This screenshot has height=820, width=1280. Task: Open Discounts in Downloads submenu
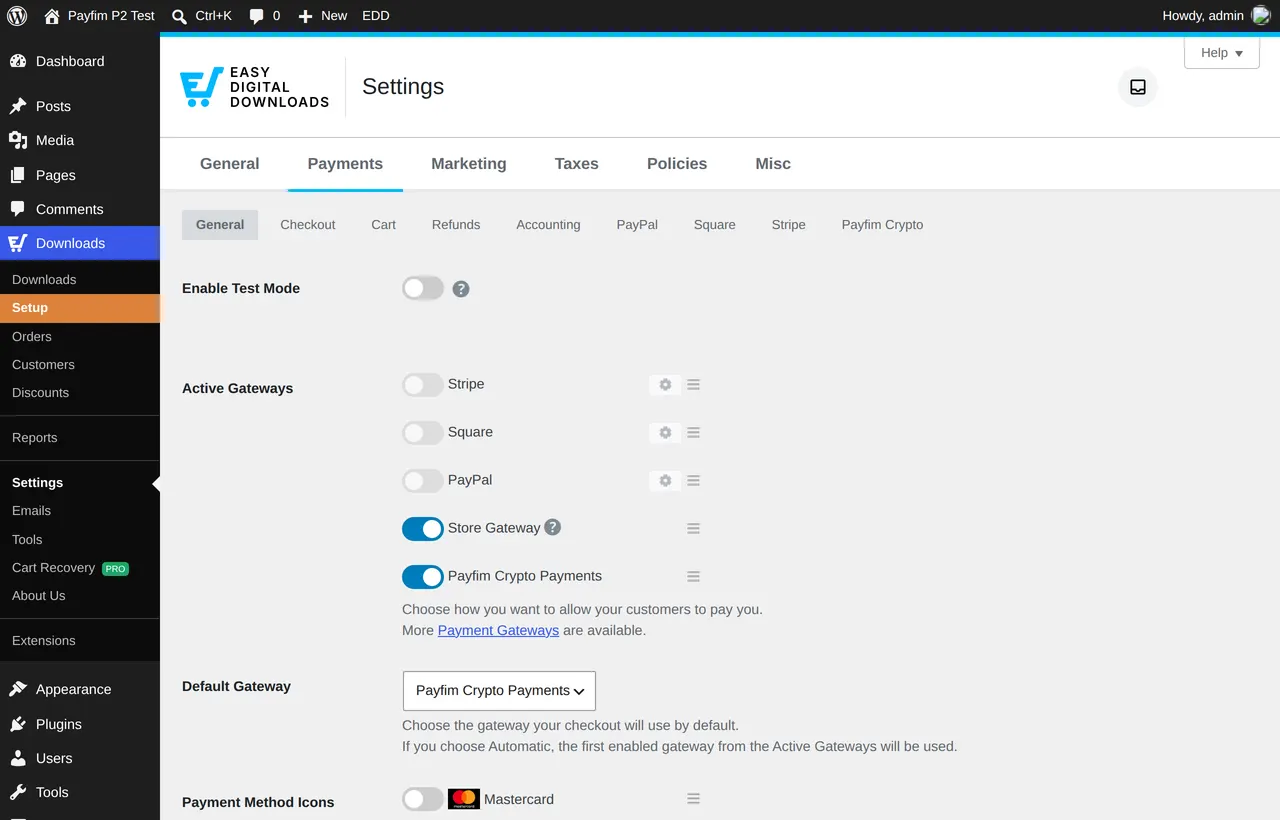pyautogui.click(x=80, y=393)
